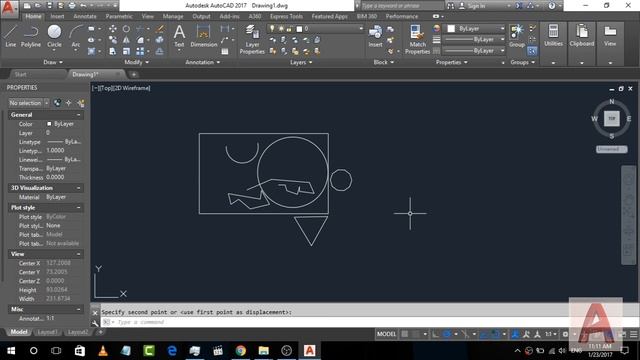
Task: Open the No selection dropdown
Action: (29, 103)
